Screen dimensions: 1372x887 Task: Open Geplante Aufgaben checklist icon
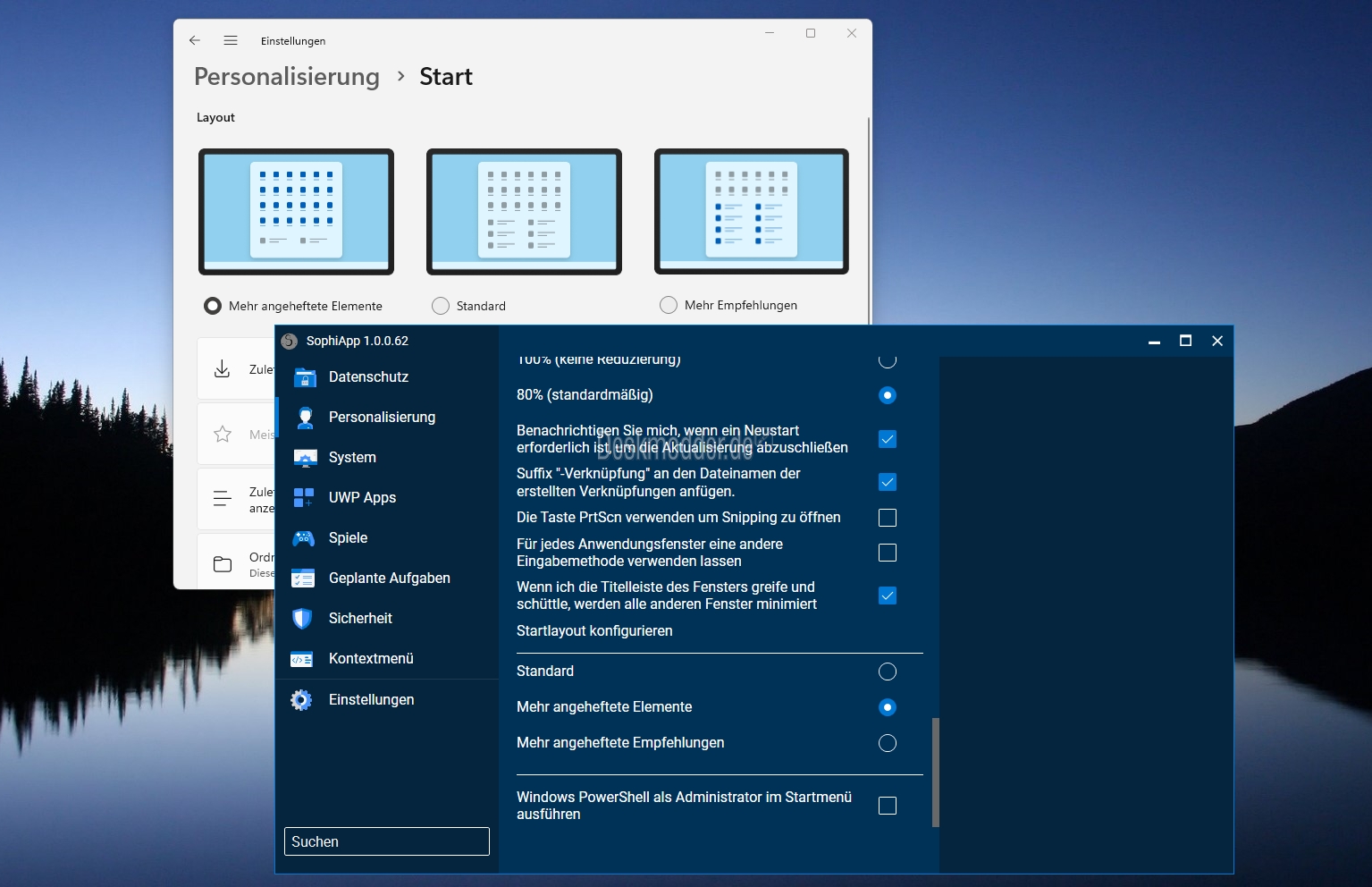[303, 579]
